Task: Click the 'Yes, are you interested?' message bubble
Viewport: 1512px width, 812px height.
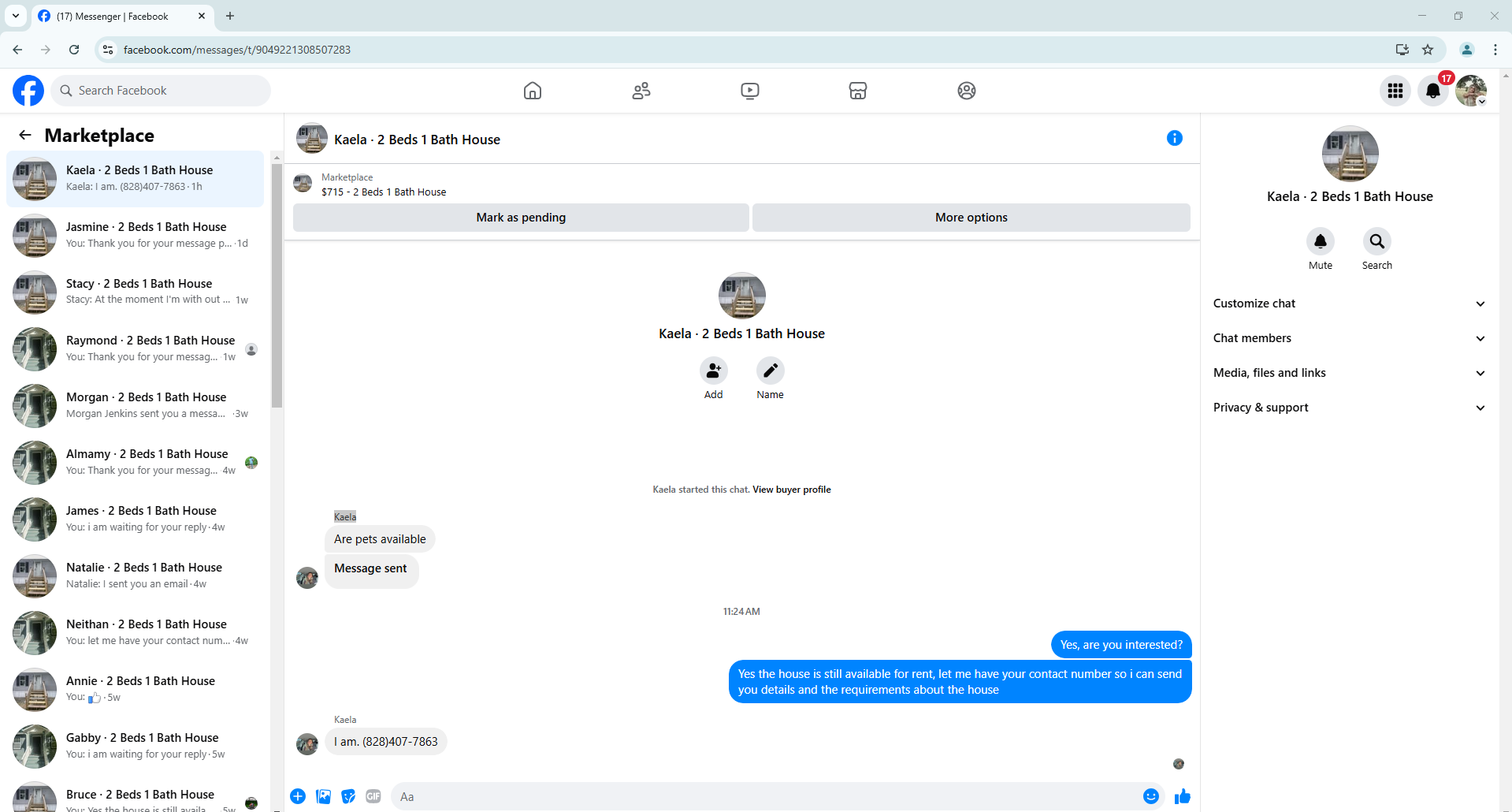Action: [1121, 645]
